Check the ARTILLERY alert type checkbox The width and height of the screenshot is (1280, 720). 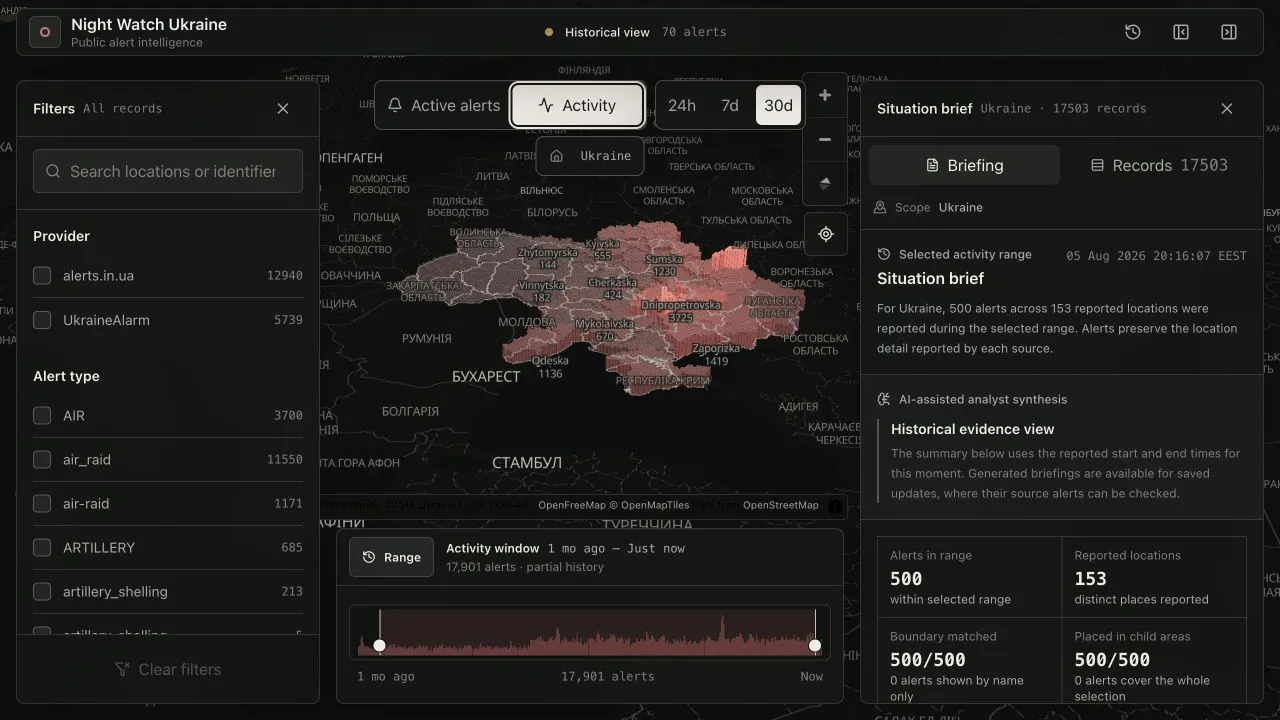42,547
